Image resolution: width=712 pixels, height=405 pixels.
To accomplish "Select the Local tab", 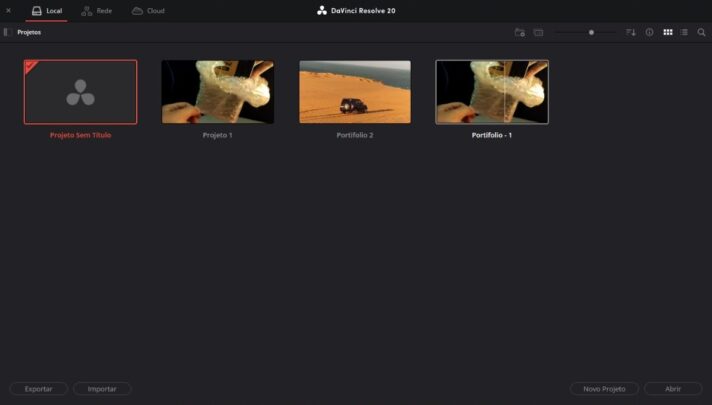I will (x=47, y=10).
